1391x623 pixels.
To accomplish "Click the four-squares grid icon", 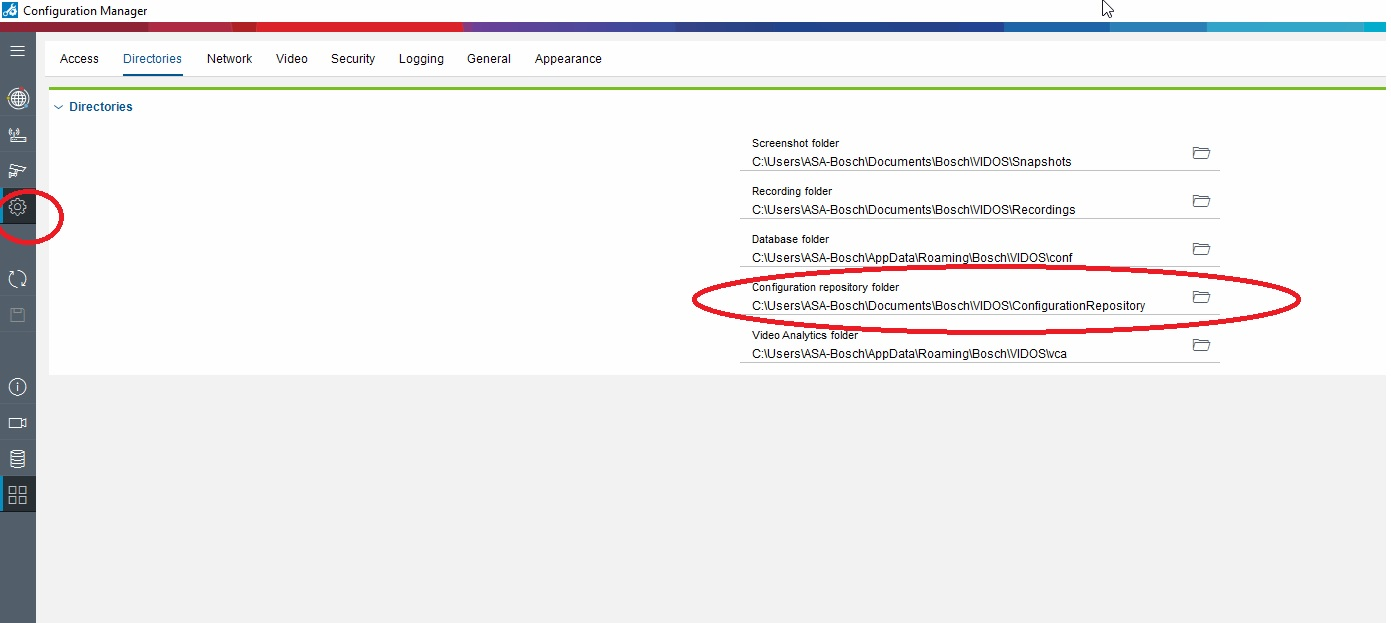I will pyautogui.click(x=17, y=494).
